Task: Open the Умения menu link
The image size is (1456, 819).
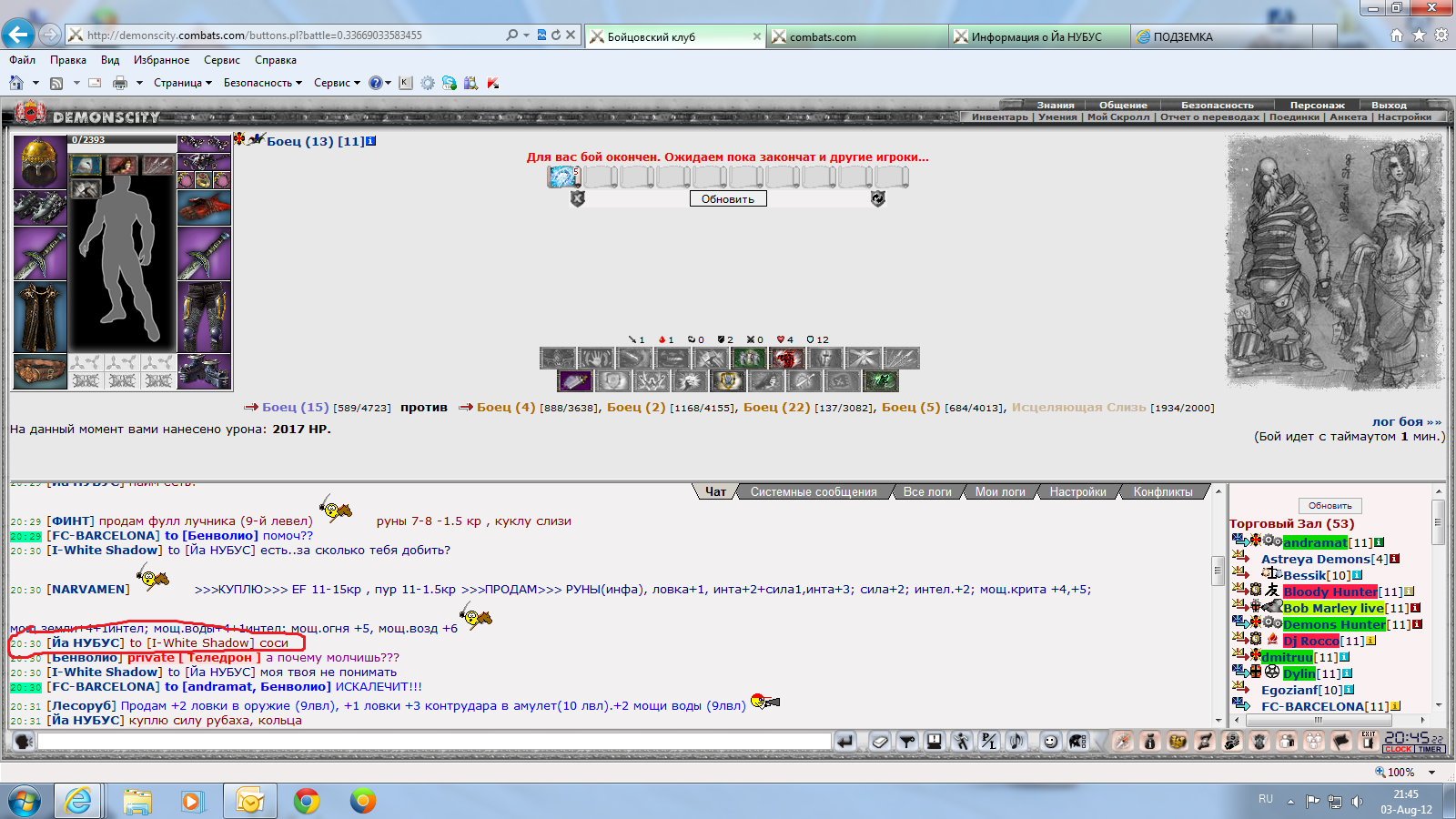Action: pyautogui.click(x=1057, y=116)
